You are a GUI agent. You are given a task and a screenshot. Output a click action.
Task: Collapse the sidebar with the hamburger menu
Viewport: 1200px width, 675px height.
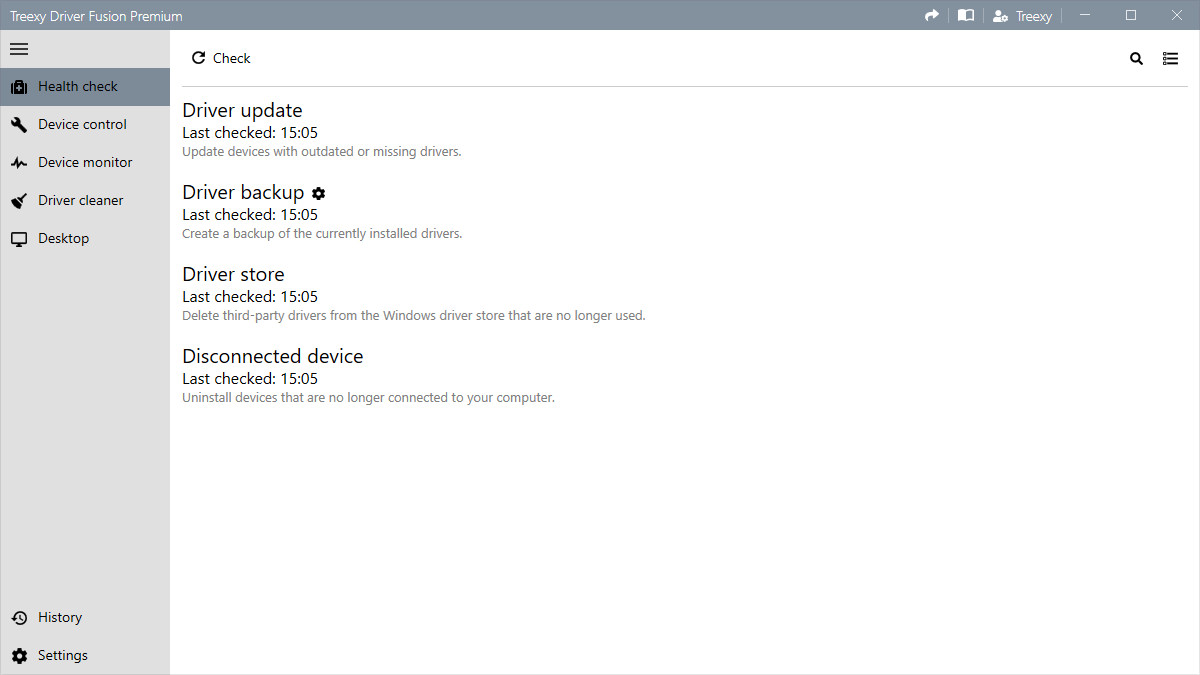point(18,48)
